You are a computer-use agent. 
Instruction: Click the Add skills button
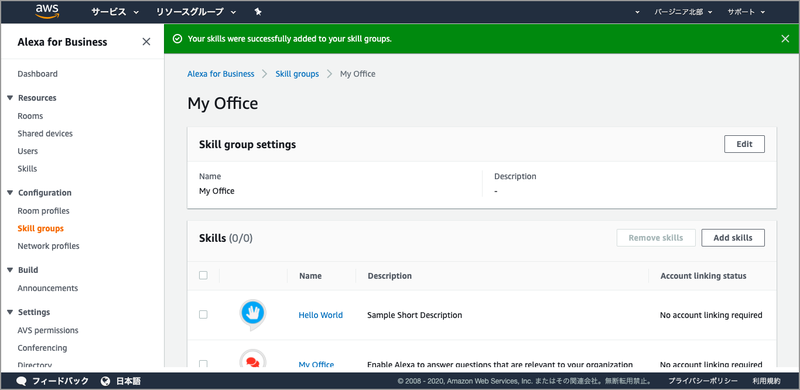pyautogui.click(x=733, y=238)
